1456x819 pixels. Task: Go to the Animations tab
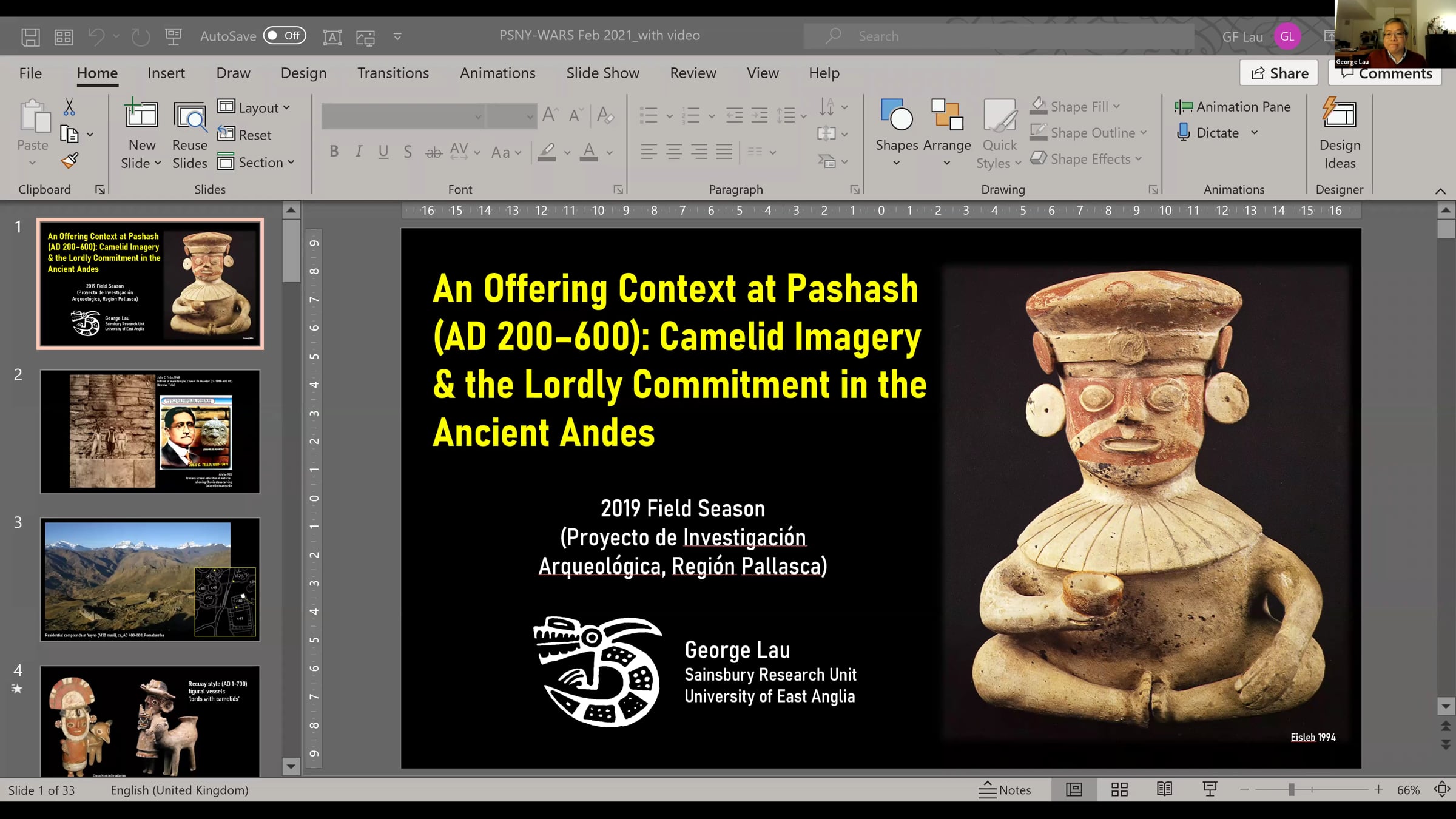pos(497,73)
